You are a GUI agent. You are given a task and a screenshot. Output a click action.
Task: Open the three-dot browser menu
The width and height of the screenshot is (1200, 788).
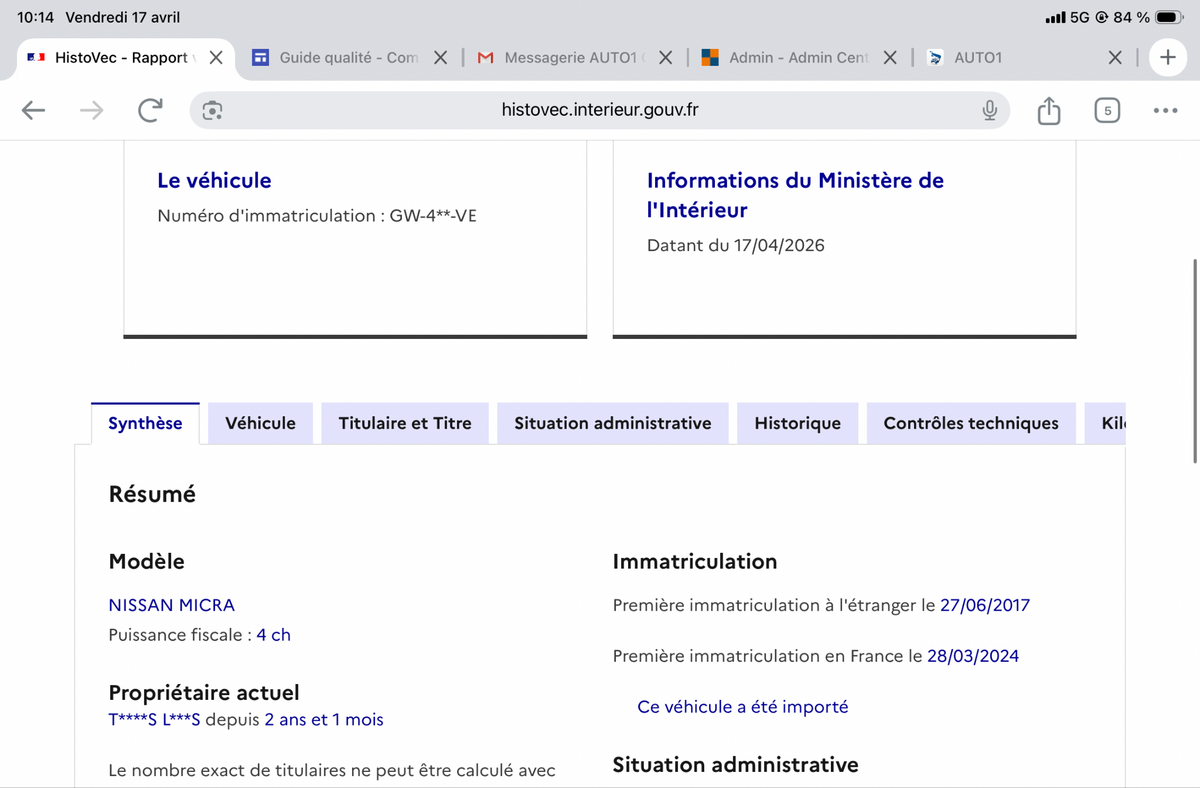(x=1165, y=111)
